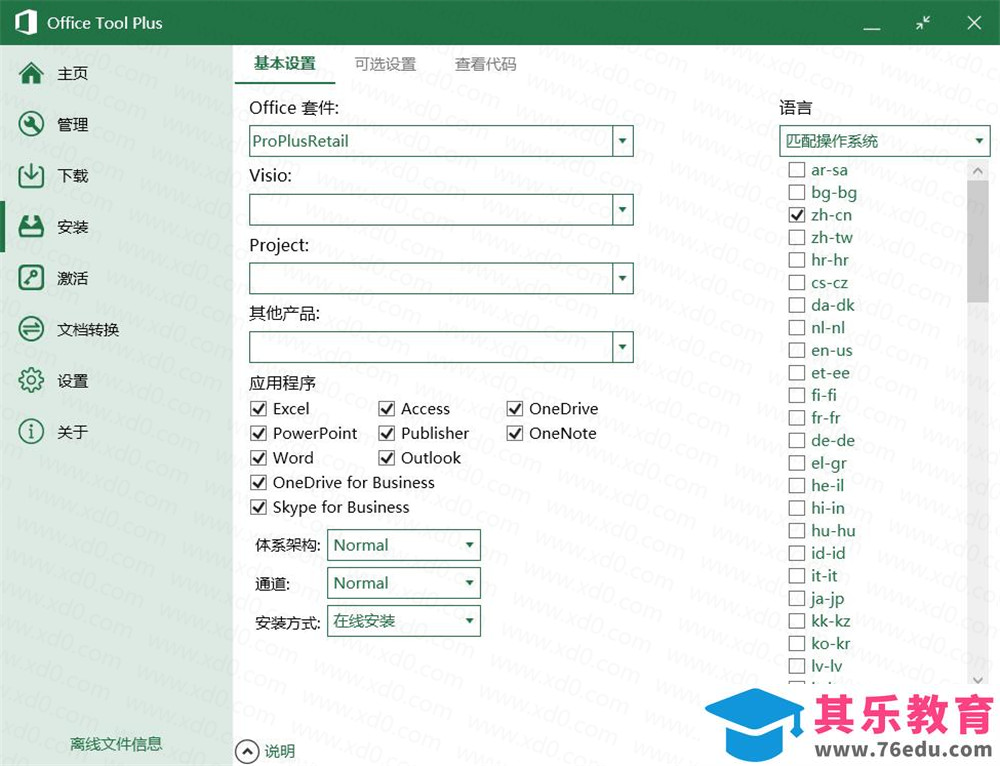The height and width of the screenshot is (766, 1000).
Task: Click the 设置 gear icon
Action: [31, 380]
